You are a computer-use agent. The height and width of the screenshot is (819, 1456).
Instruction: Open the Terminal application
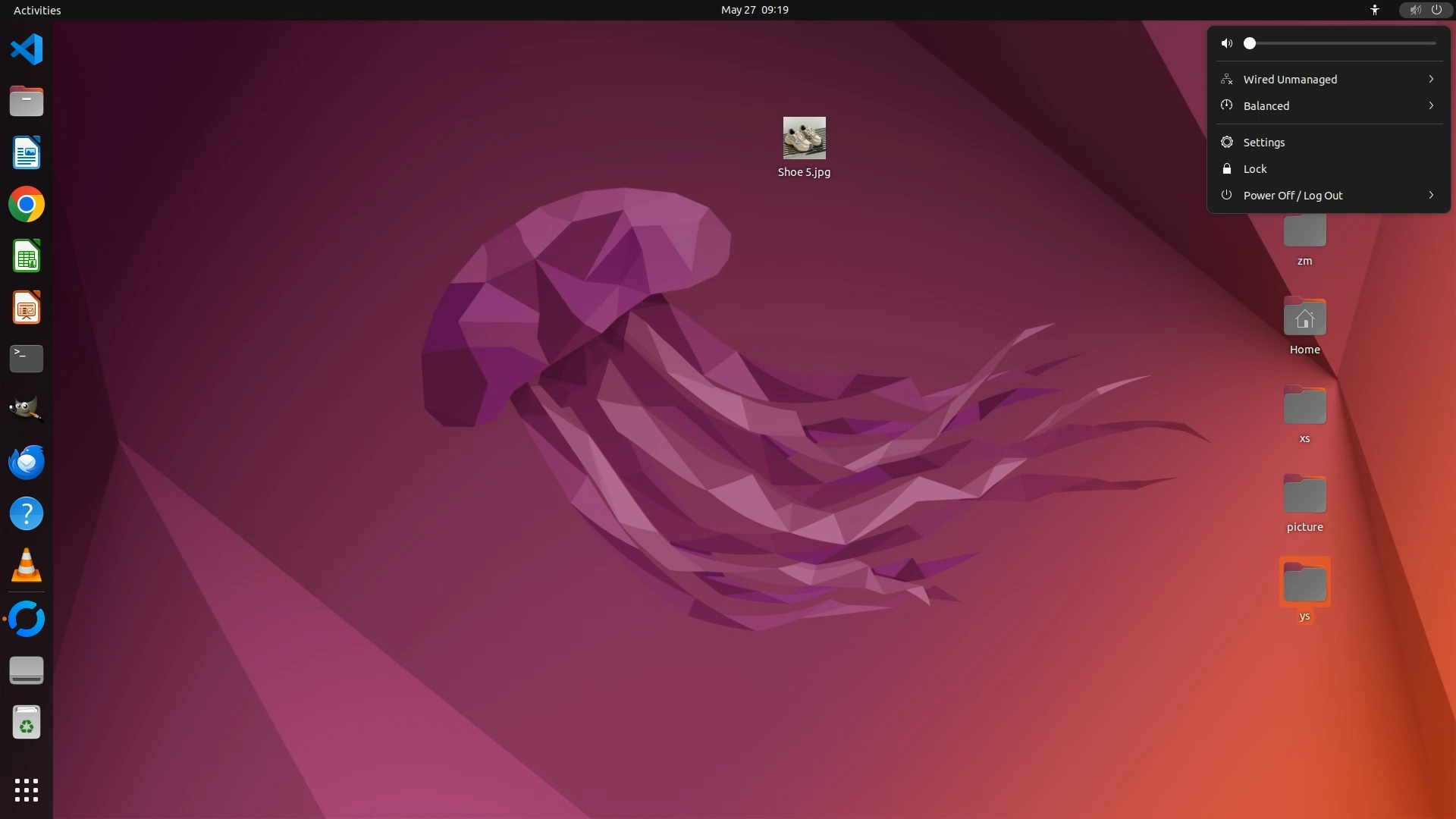click(x=27, y=359)
